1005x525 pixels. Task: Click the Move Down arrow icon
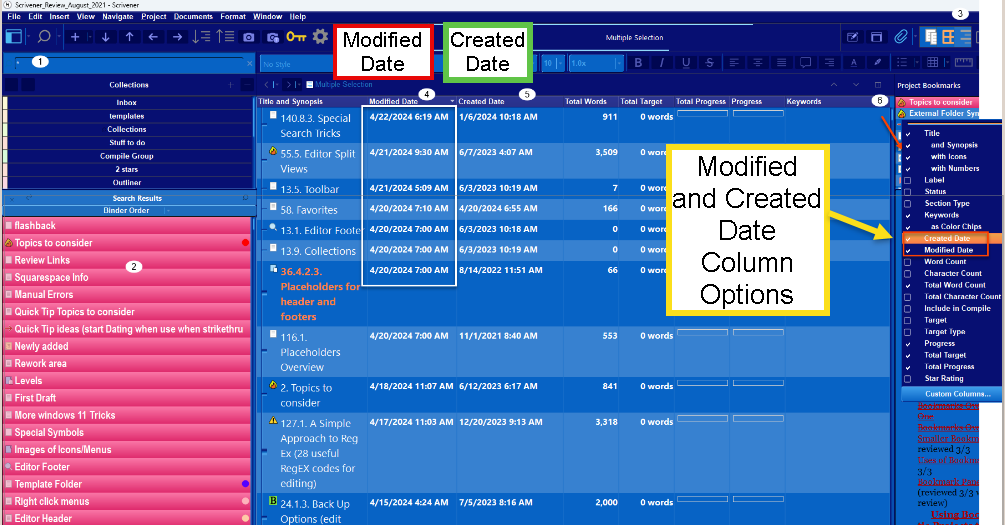tap(106, 37)
